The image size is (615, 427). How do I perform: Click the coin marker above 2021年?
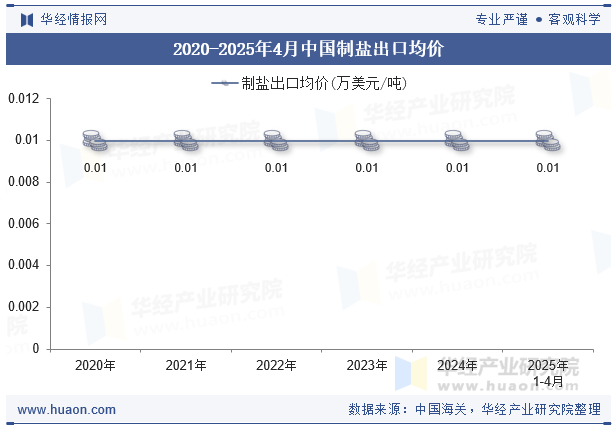(x=186, y=141)
